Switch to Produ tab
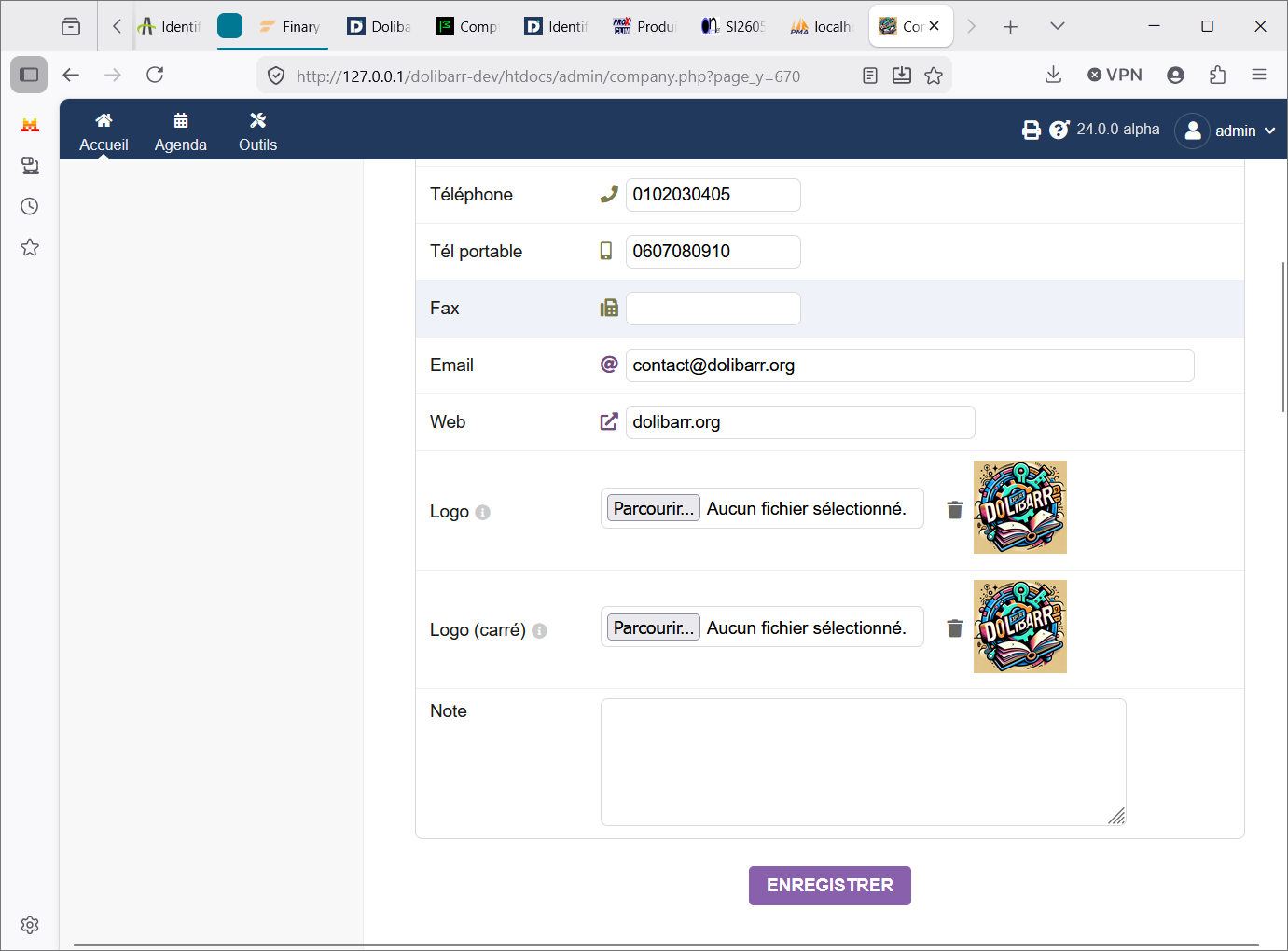 (644, 26)
